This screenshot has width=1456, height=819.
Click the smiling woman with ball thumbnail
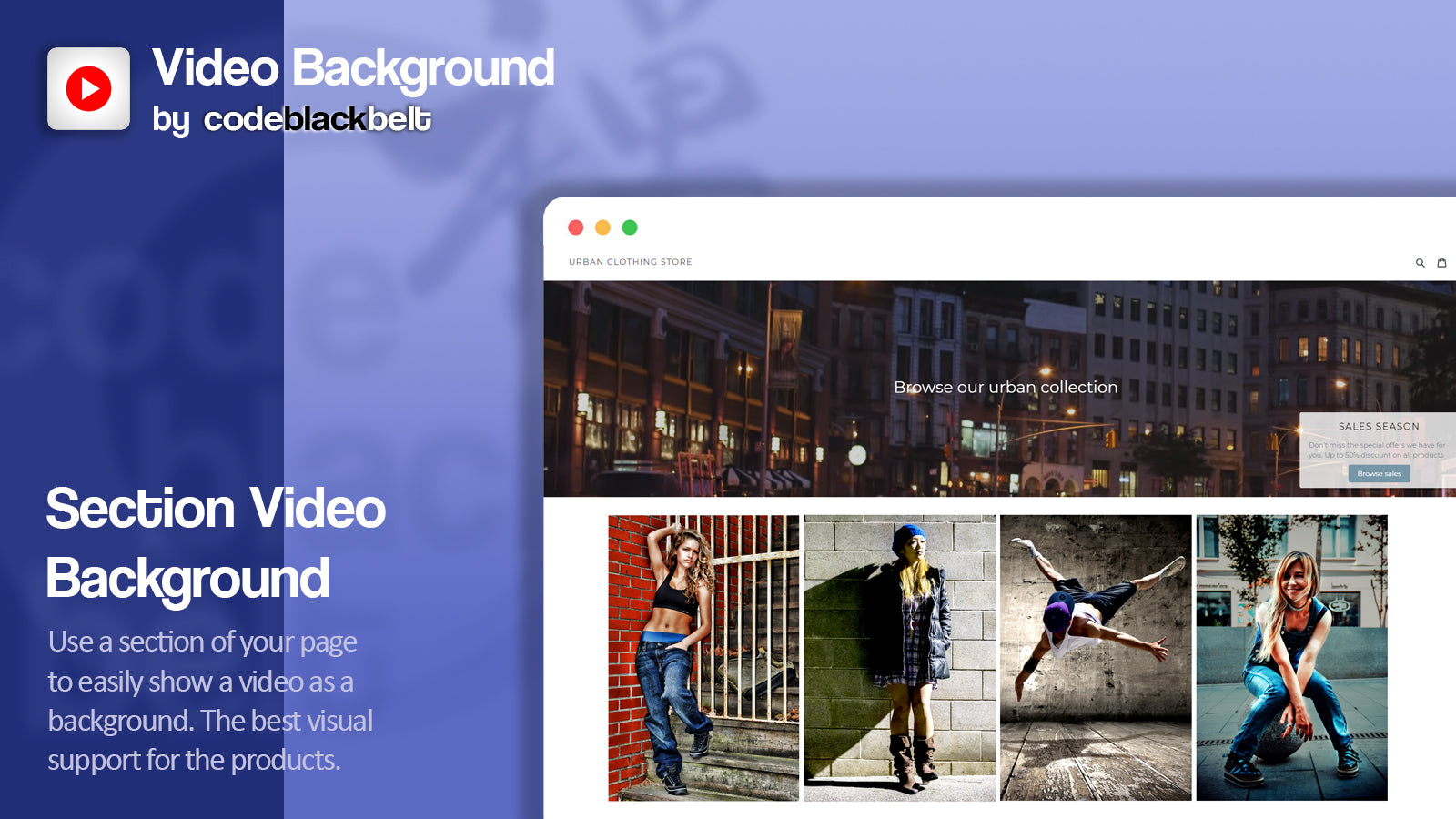tap(1292, 658)
